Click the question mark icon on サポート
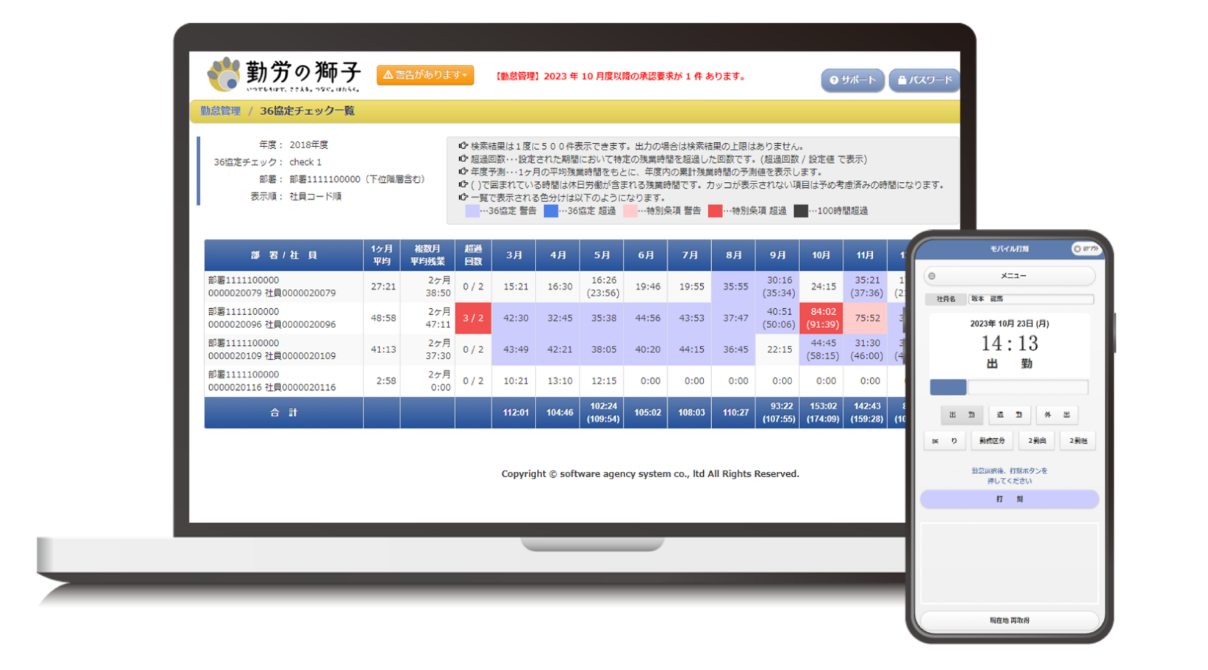 pyautogui.click(x=833, y=80)
